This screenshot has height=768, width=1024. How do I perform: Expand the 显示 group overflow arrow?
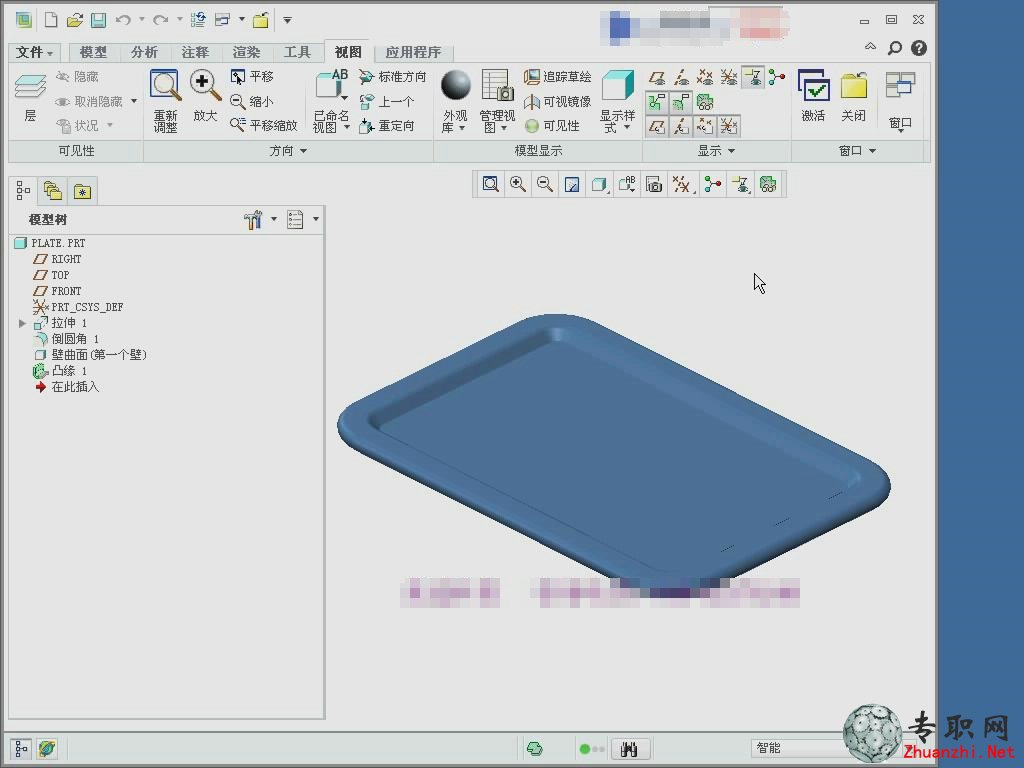click(731, 151)
